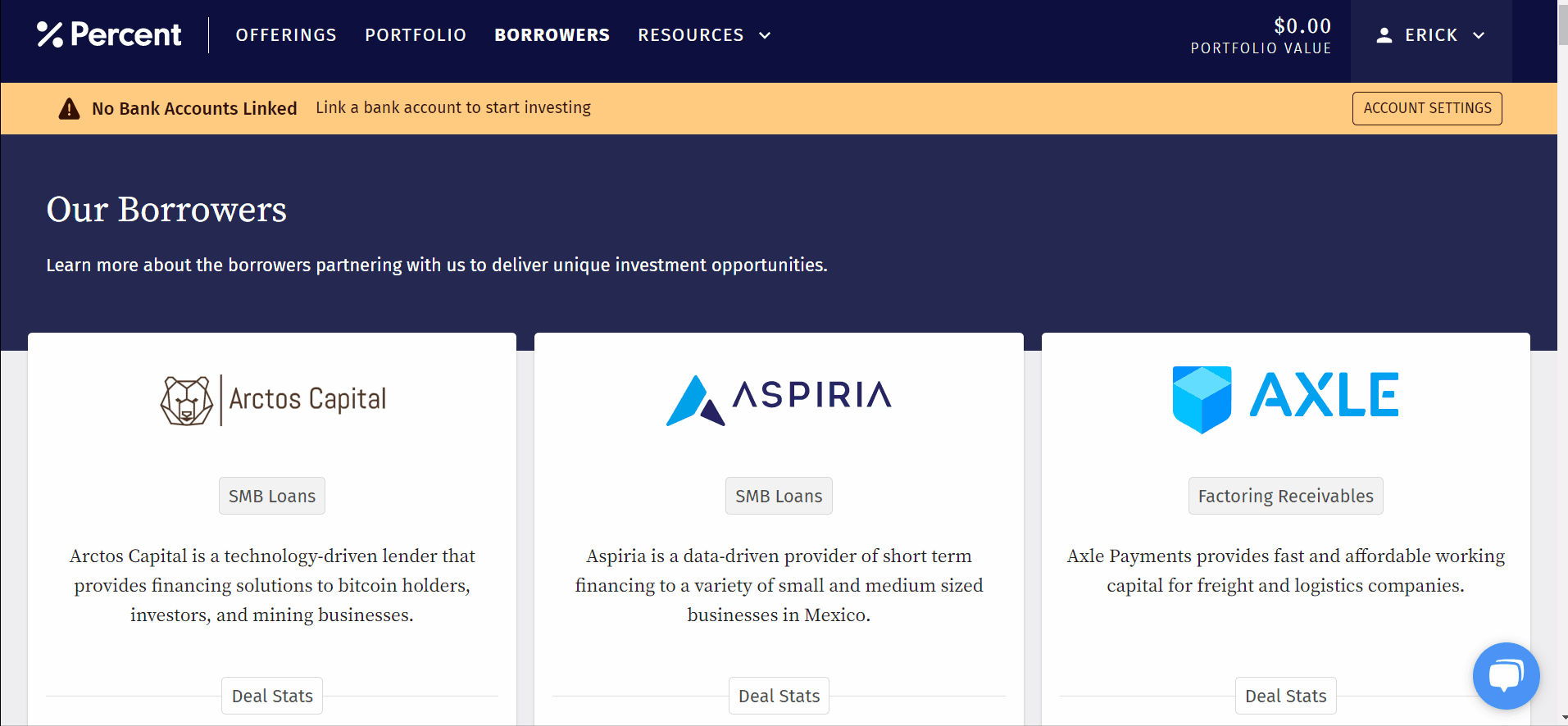Open the chat support bubble
1568x726 pixels.
[x=1506, y=676]
